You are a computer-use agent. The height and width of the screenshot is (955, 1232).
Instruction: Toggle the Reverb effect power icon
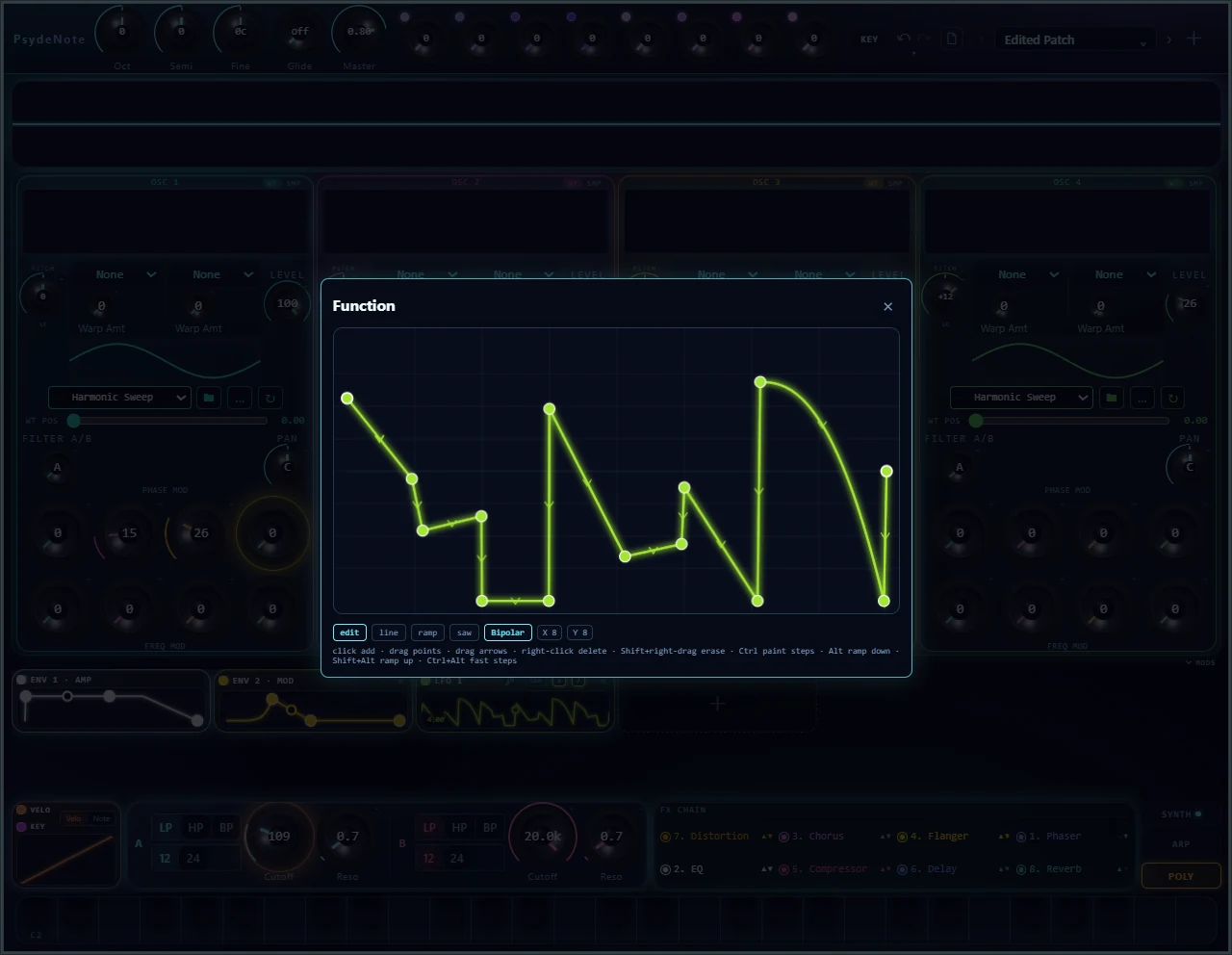pos(1020,869)
